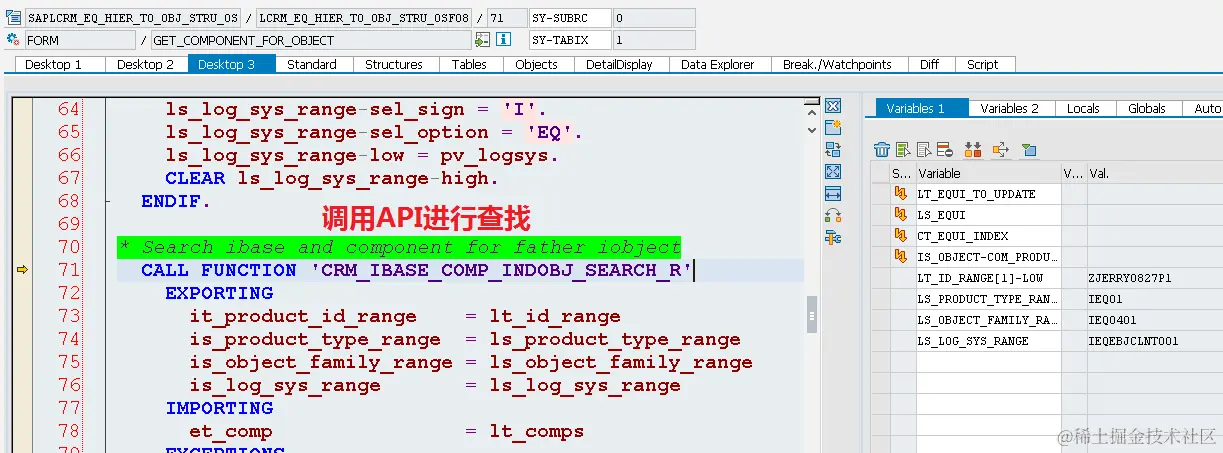Click line number 64 in the gutter

(x=69, y=109)
